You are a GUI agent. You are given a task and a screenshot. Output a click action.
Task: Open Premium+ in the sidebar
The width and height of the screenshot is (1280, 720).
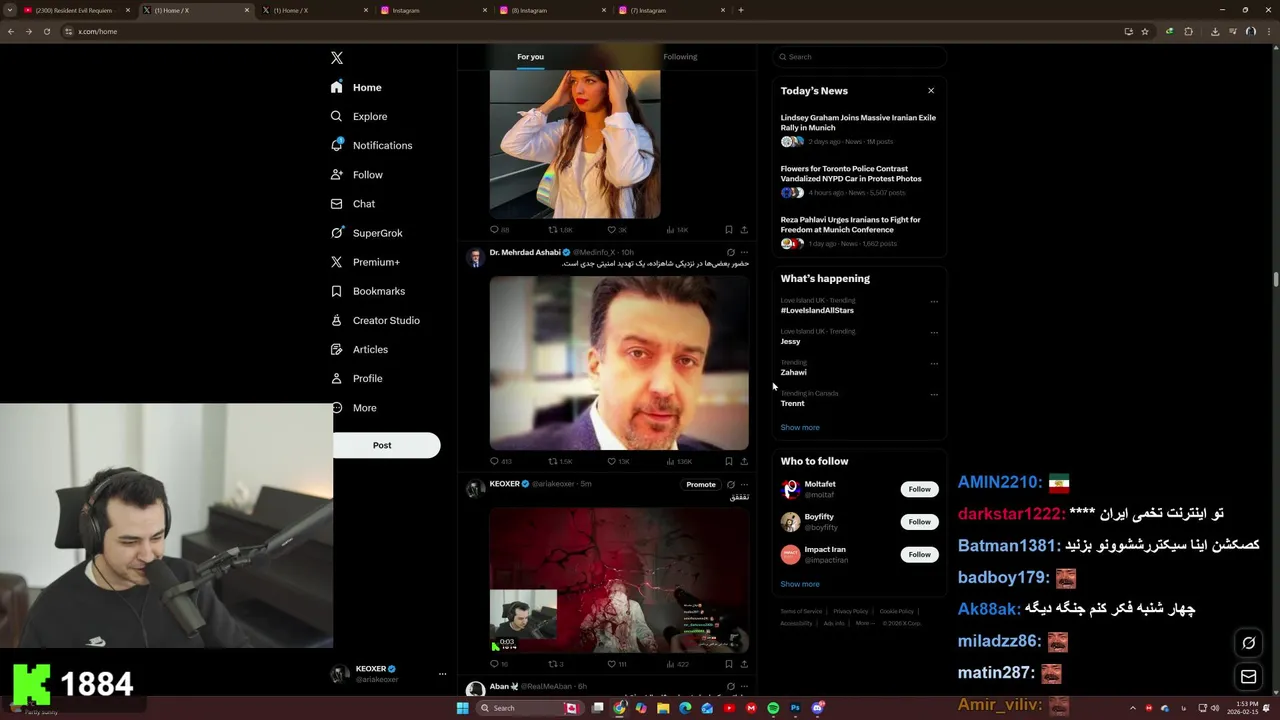365,262
